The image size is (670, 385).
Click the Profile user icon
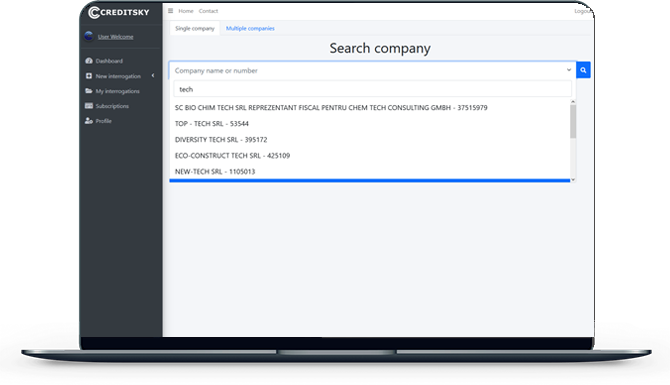click(x=89, y=120)
